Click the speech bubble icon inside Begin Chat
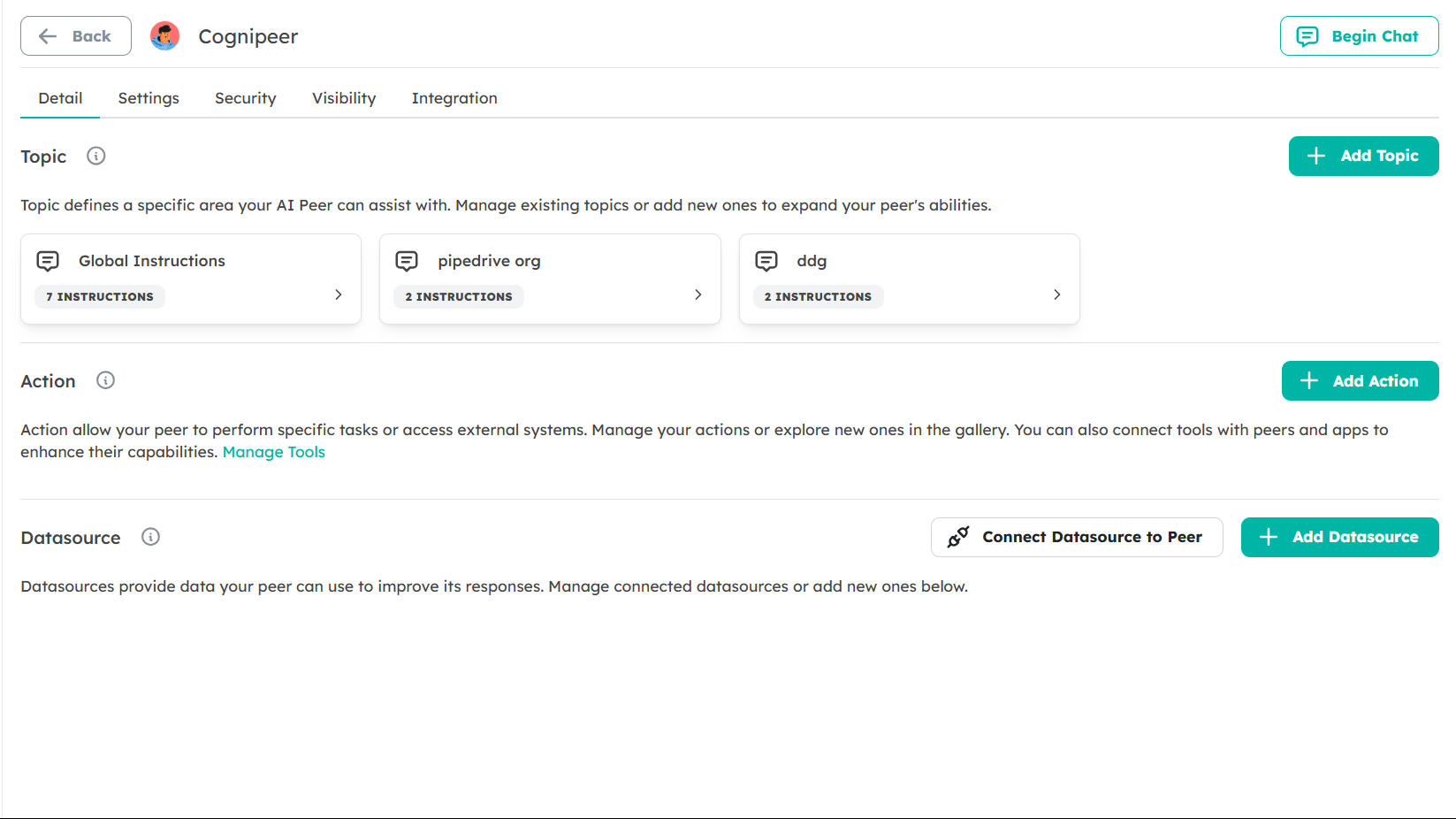The width and height of the screenshot is (1456, 819). click(x=1307, y=36)
